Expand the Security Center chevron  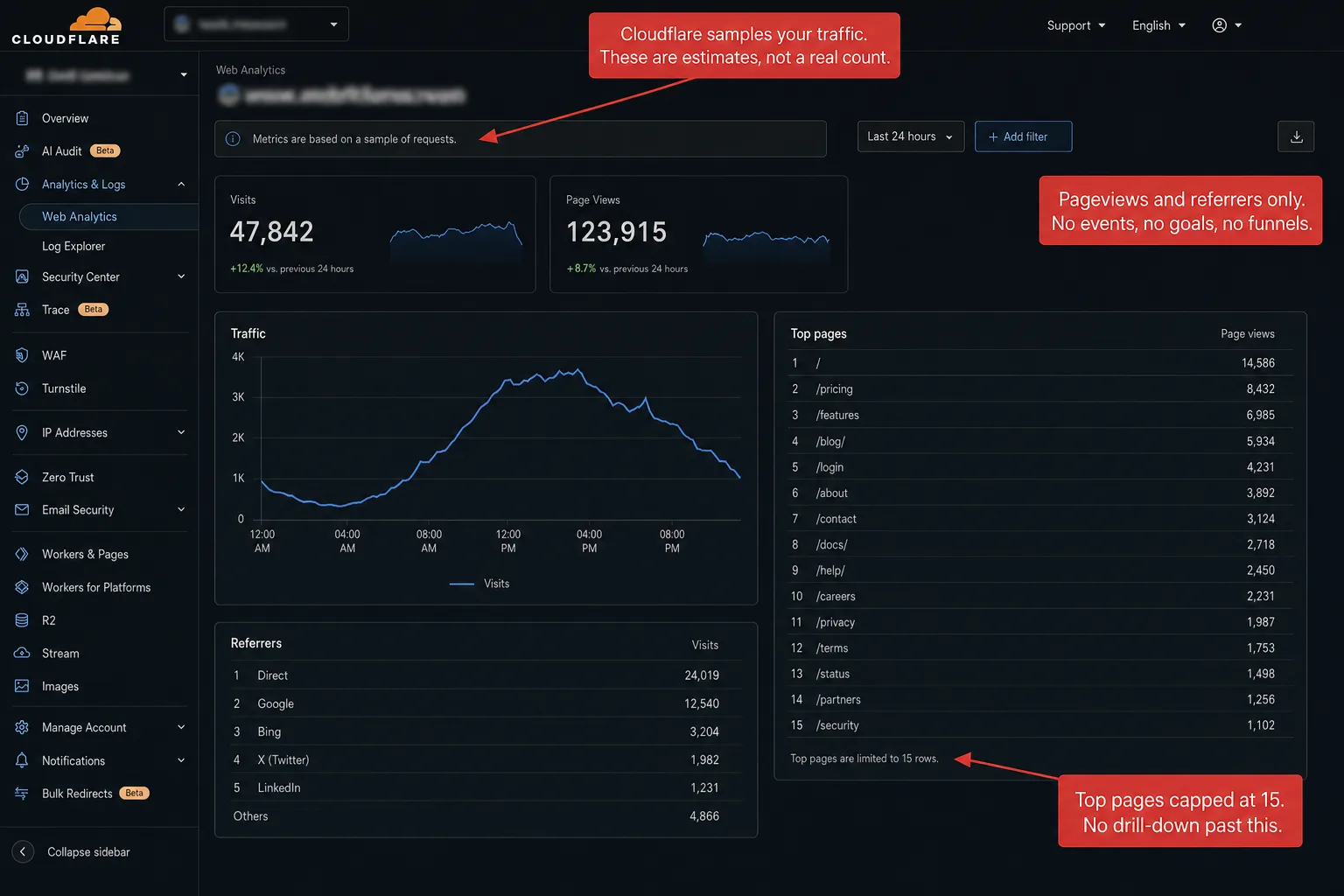[181, 276]
